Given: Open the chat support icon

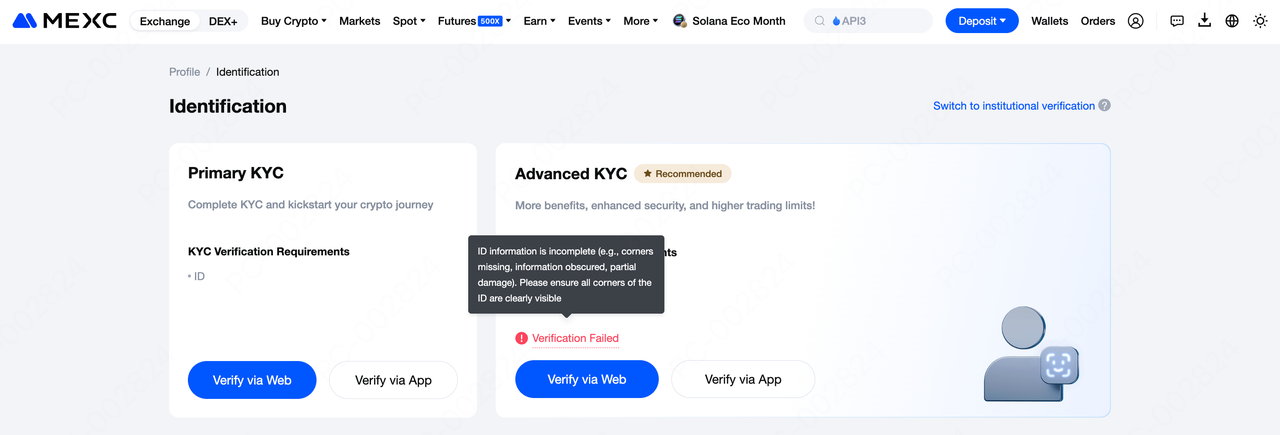Looking at the screenshot, I should pos(1177,21).
